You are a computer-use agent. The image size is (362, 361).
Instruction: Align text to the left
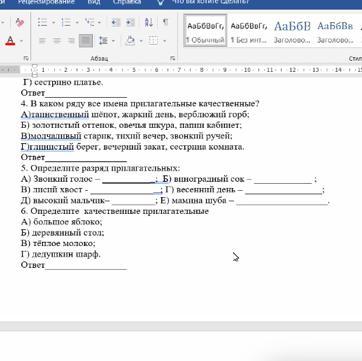pyautogui.click(x=42, y=41)
